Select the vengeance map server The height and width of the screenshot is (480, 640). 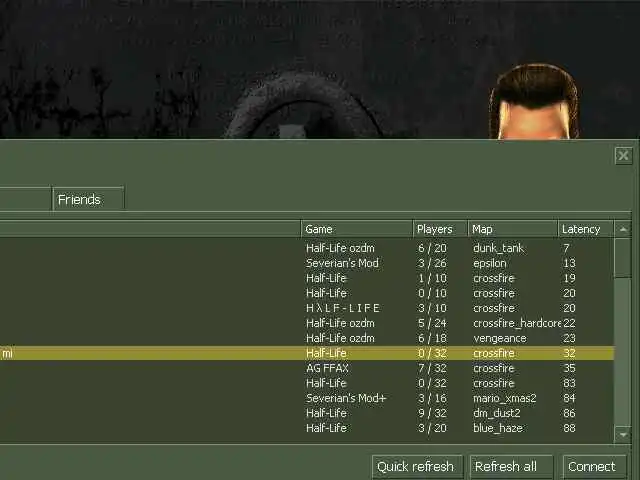(x=307, y=338)
